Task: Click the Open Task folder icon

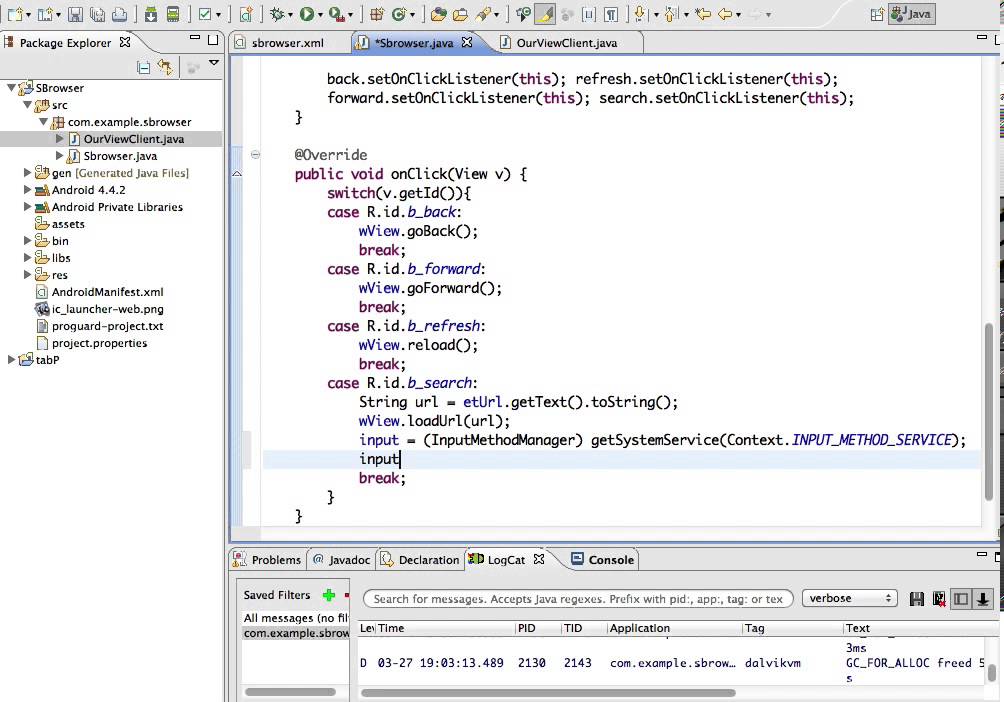Action: tap(460, 14)
